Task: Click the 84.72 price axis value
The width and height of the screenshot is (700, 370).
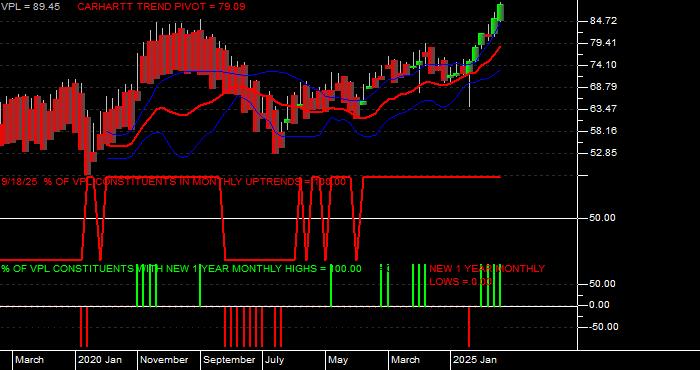Action: [x=603, y=21]
